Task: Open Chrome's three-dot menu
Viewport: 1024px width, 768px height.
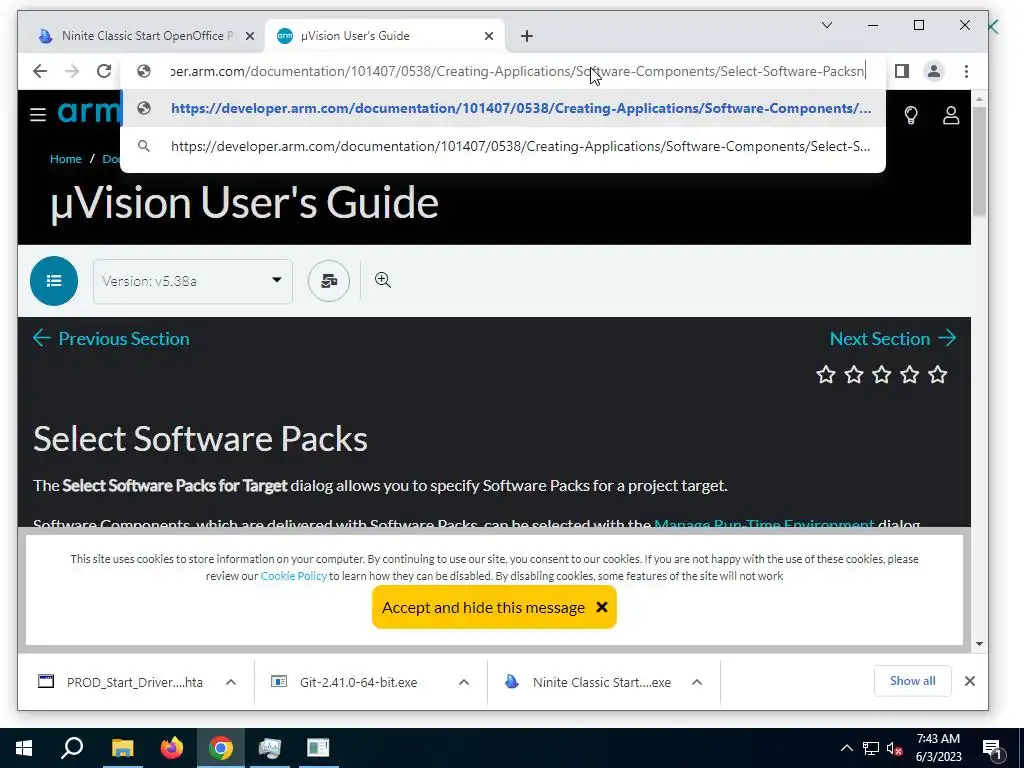Action: click(x=966, y=71)
